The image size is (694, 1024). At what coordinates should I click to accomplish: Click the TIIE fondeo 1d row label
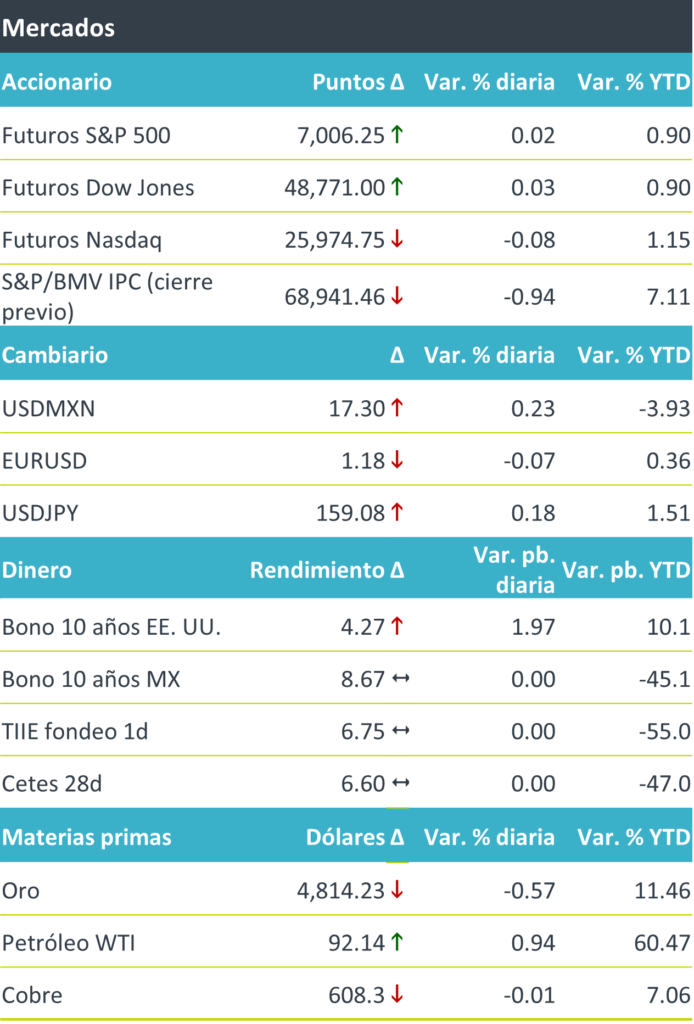75,731
